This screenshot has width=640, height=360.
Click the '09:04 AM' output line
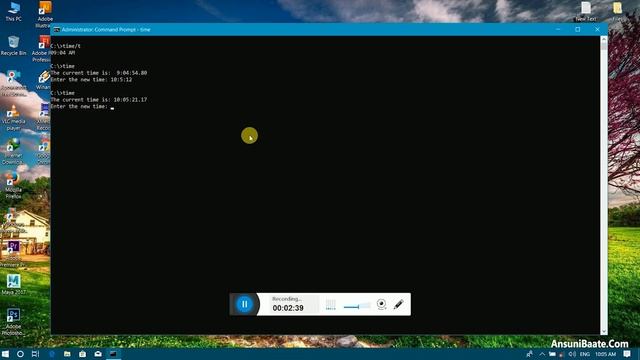tap(63, 53)
